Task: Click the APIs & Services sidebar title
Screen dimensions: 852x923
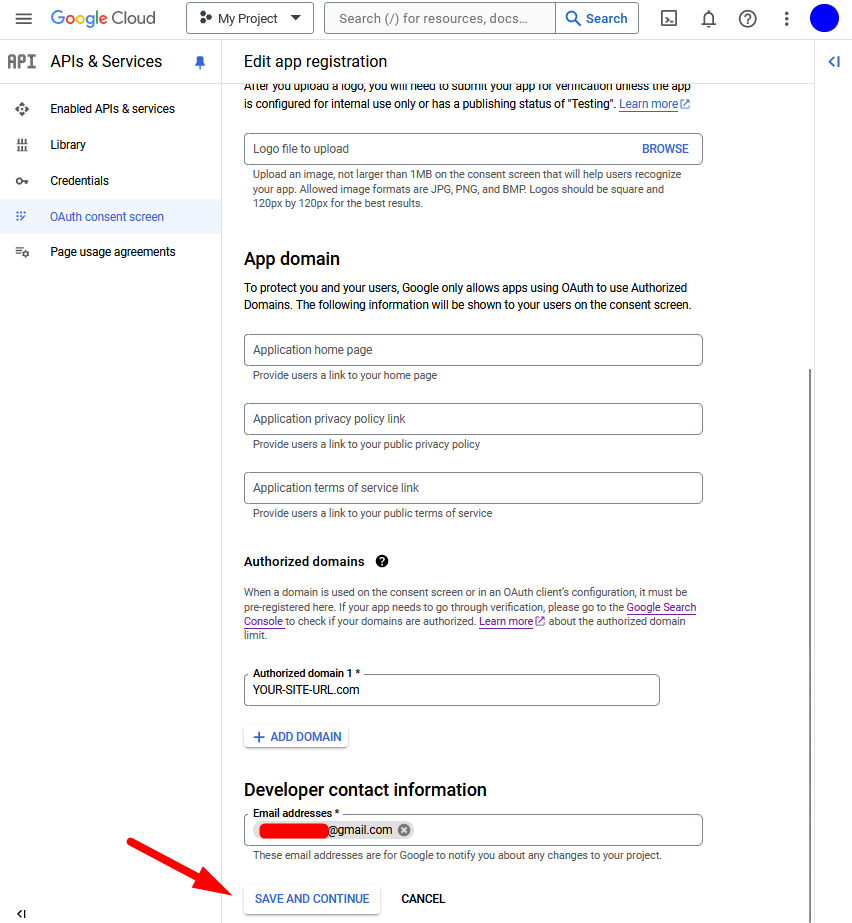Action: click(106, 61)
